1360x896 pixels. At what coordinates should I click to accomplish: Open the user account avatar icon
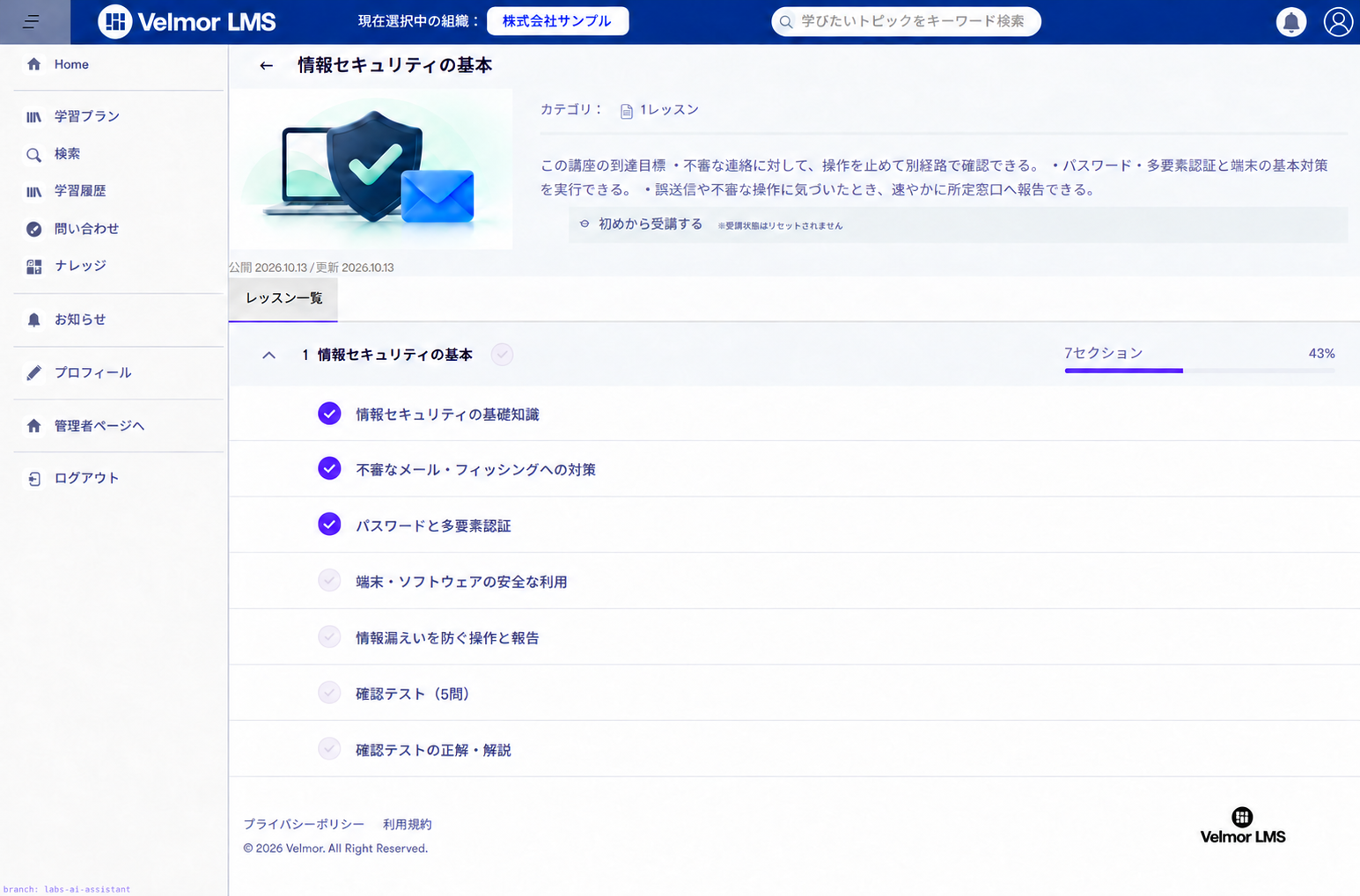click(1338, 22)
